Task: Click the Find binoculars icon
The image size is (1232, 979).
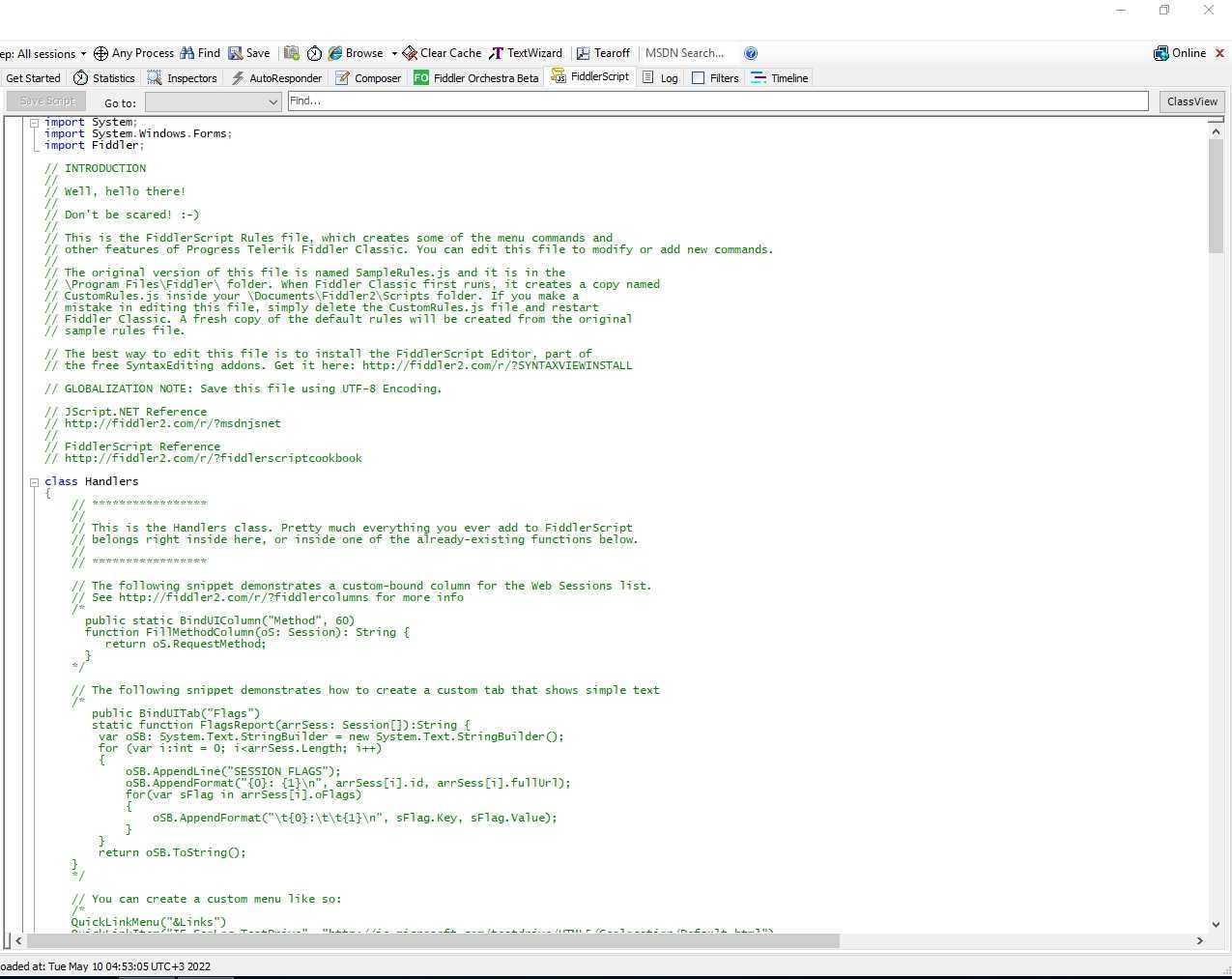Action: click(187, 54)
